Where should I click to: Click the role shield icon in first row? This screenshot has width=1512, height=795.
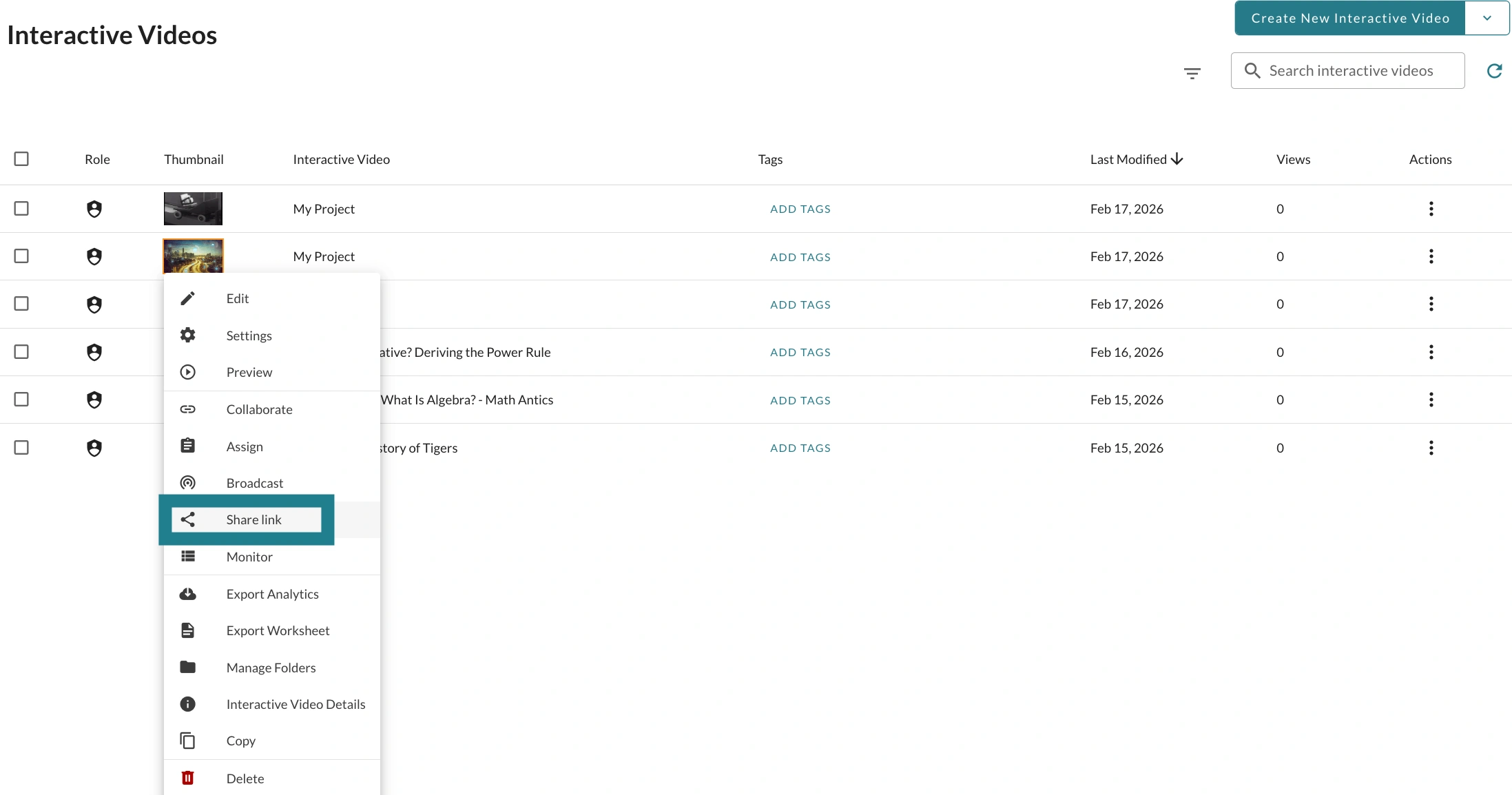pyautogui.click(x=94, y=209)
